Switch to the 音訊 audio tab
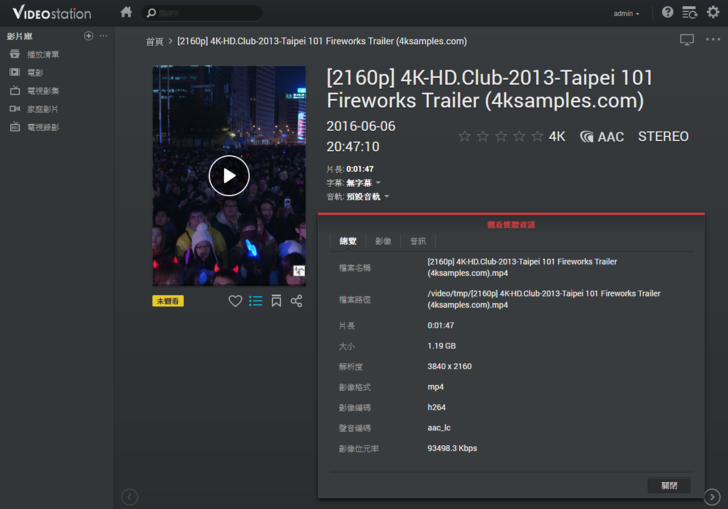728x509 pixels. [418, 241]
